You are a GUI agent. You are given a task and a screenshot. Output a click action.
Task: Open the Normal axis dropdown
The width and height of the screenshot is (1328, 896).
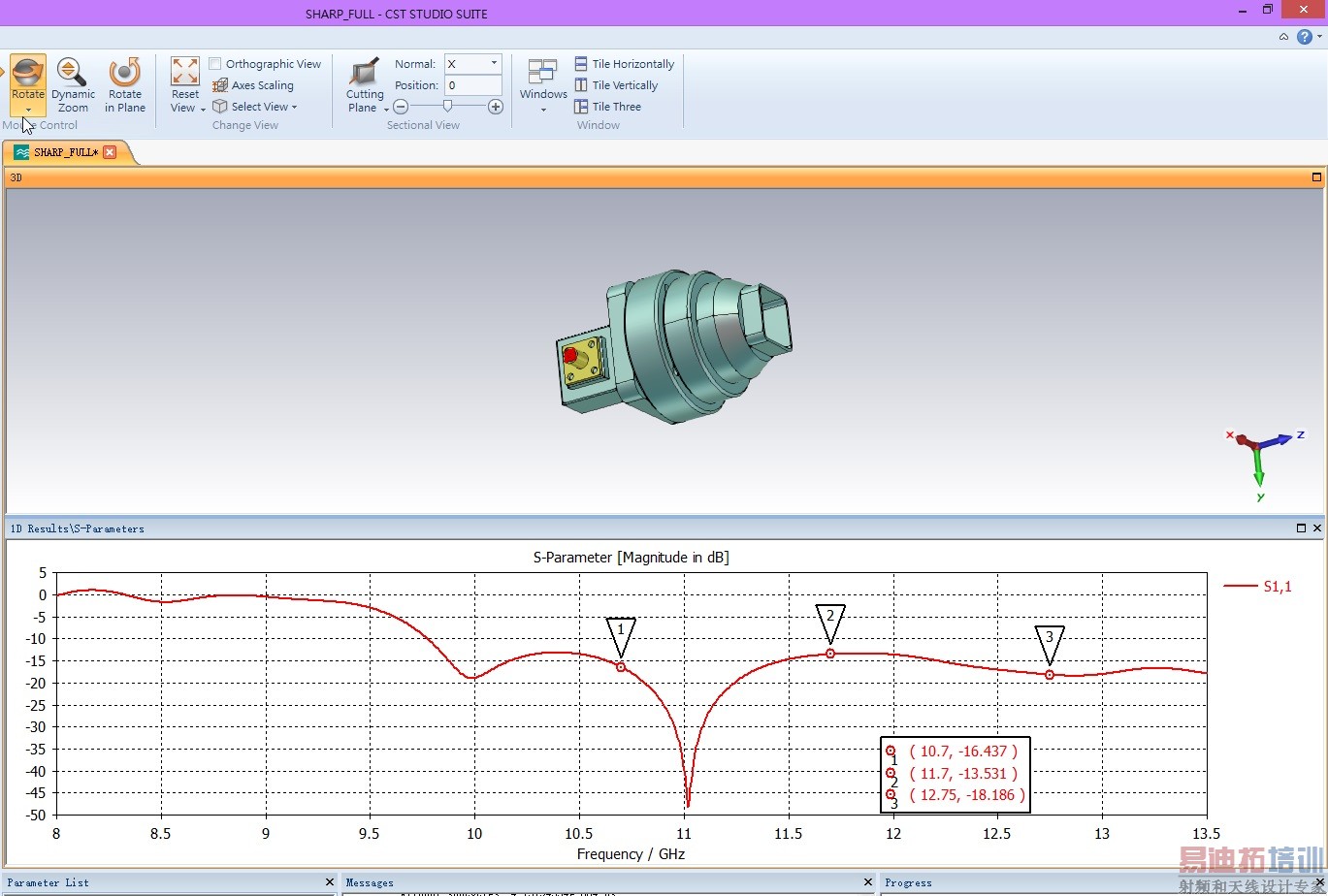pyautogui.click(x=493, y=64)
